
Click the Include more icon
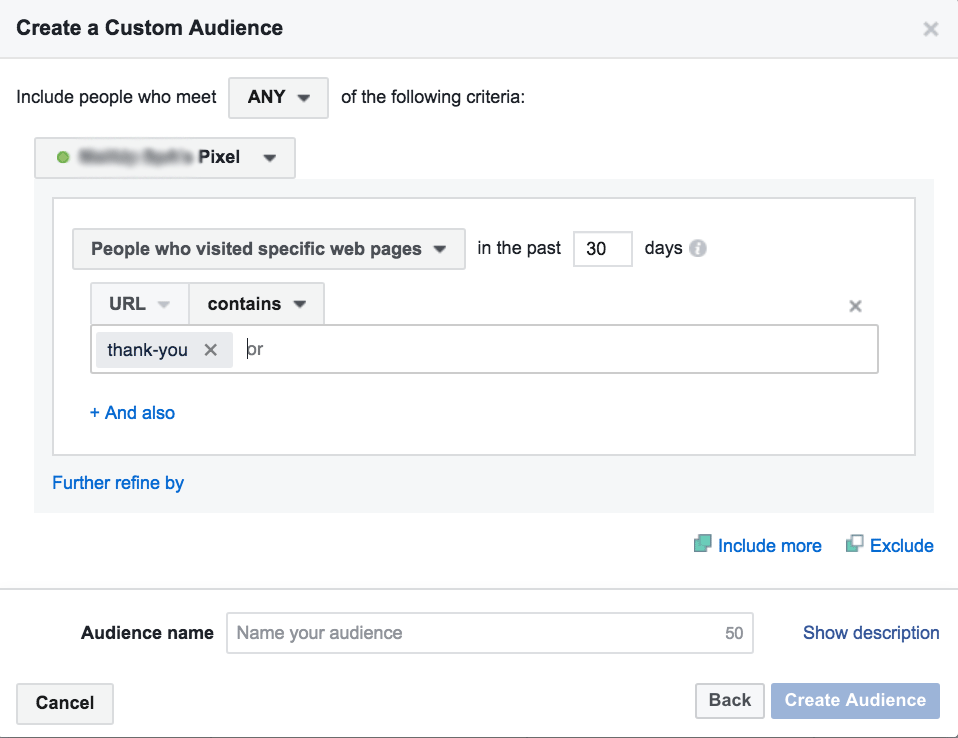pyautogui.click(x=703, y=545)
